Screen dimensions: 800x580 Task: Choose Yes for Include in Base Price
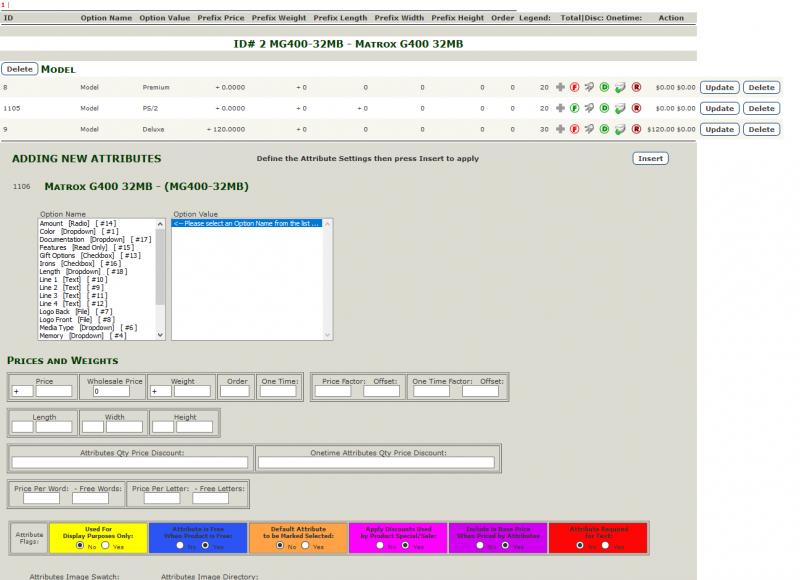505,545
